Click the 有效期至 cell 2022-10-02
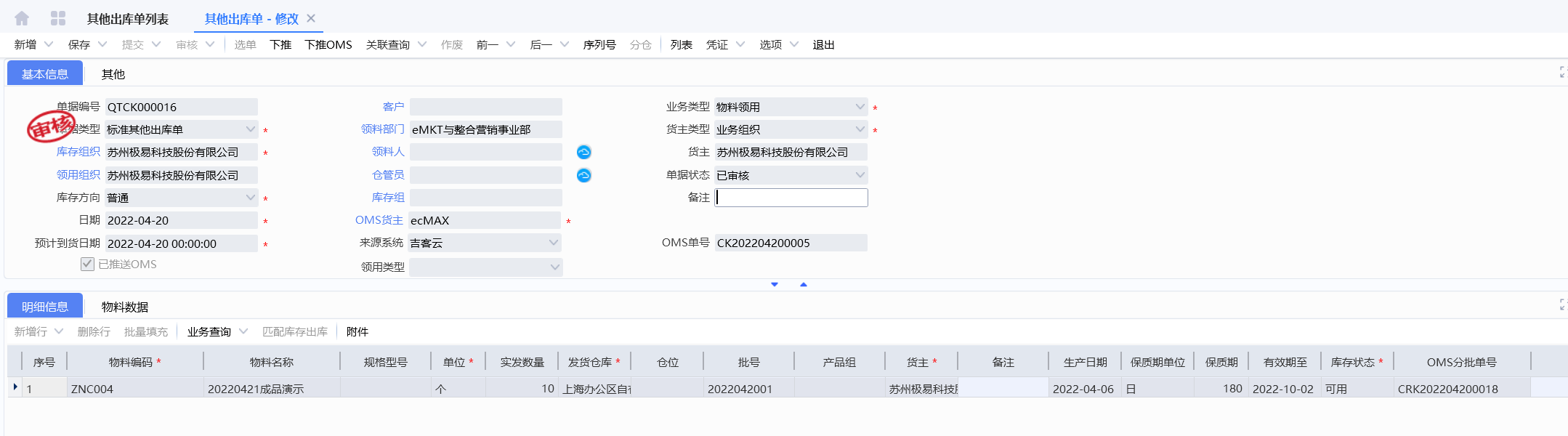The image size is (1568, 436). pos(1285,389)
